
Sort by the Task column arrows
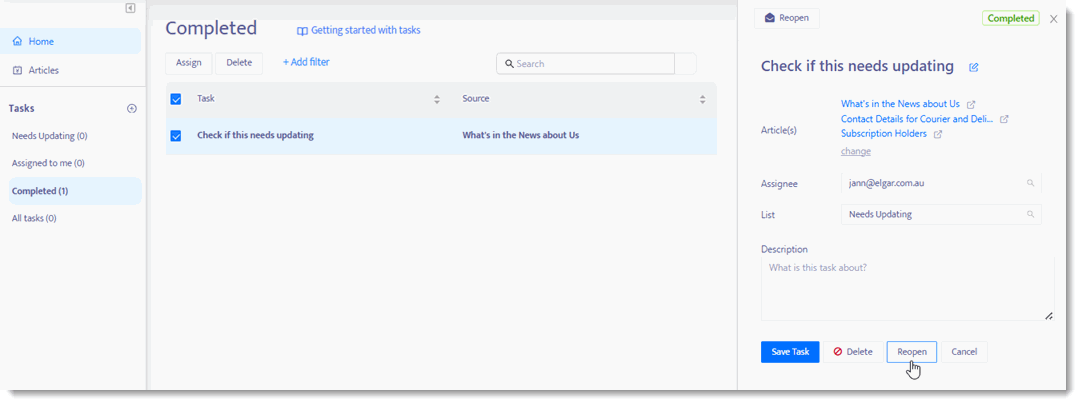(x=436, y=99)
